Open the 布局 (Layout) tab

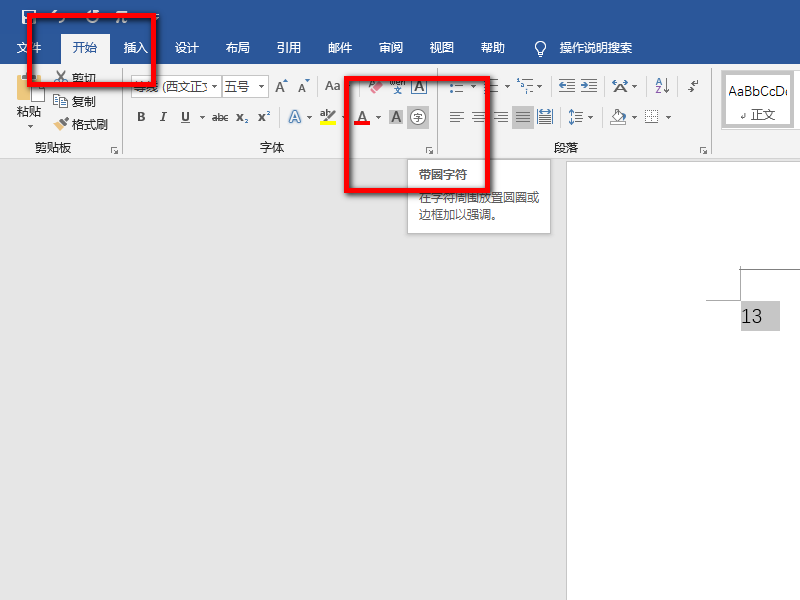[x=237, y=48]
